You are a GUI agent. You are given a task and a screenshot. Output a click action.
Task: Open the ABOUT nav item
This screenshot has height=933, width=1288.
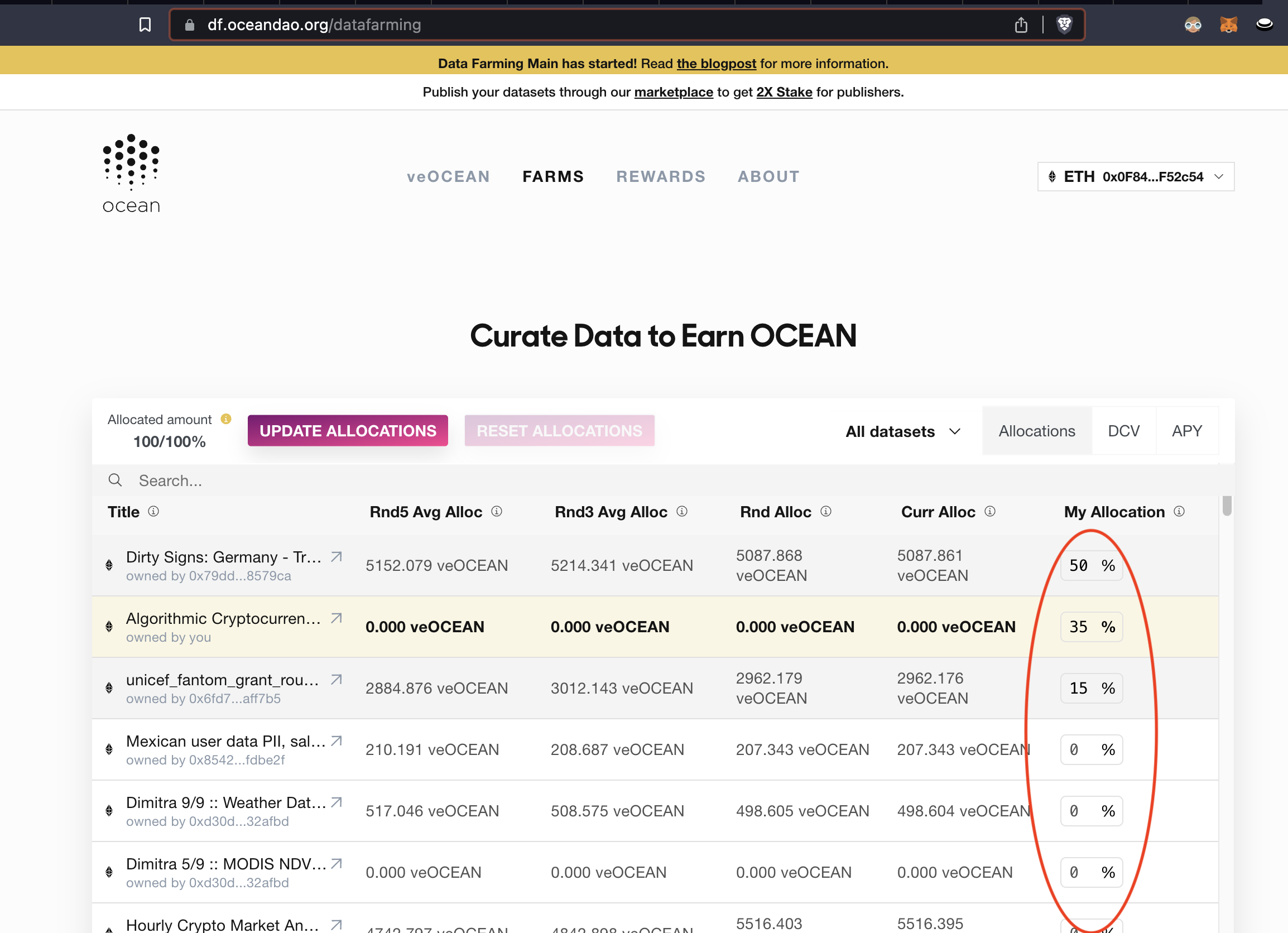click(768, 176)
